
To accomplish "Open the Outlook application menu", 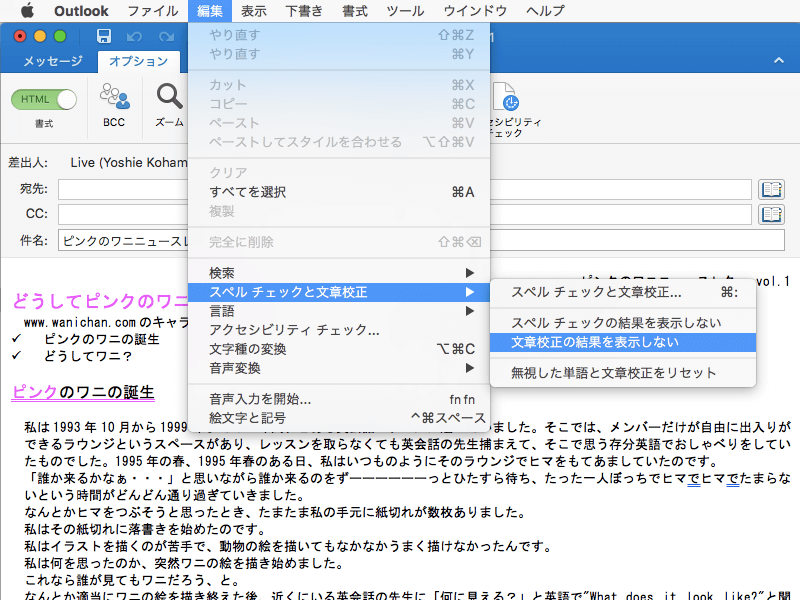I will [81, 11].
